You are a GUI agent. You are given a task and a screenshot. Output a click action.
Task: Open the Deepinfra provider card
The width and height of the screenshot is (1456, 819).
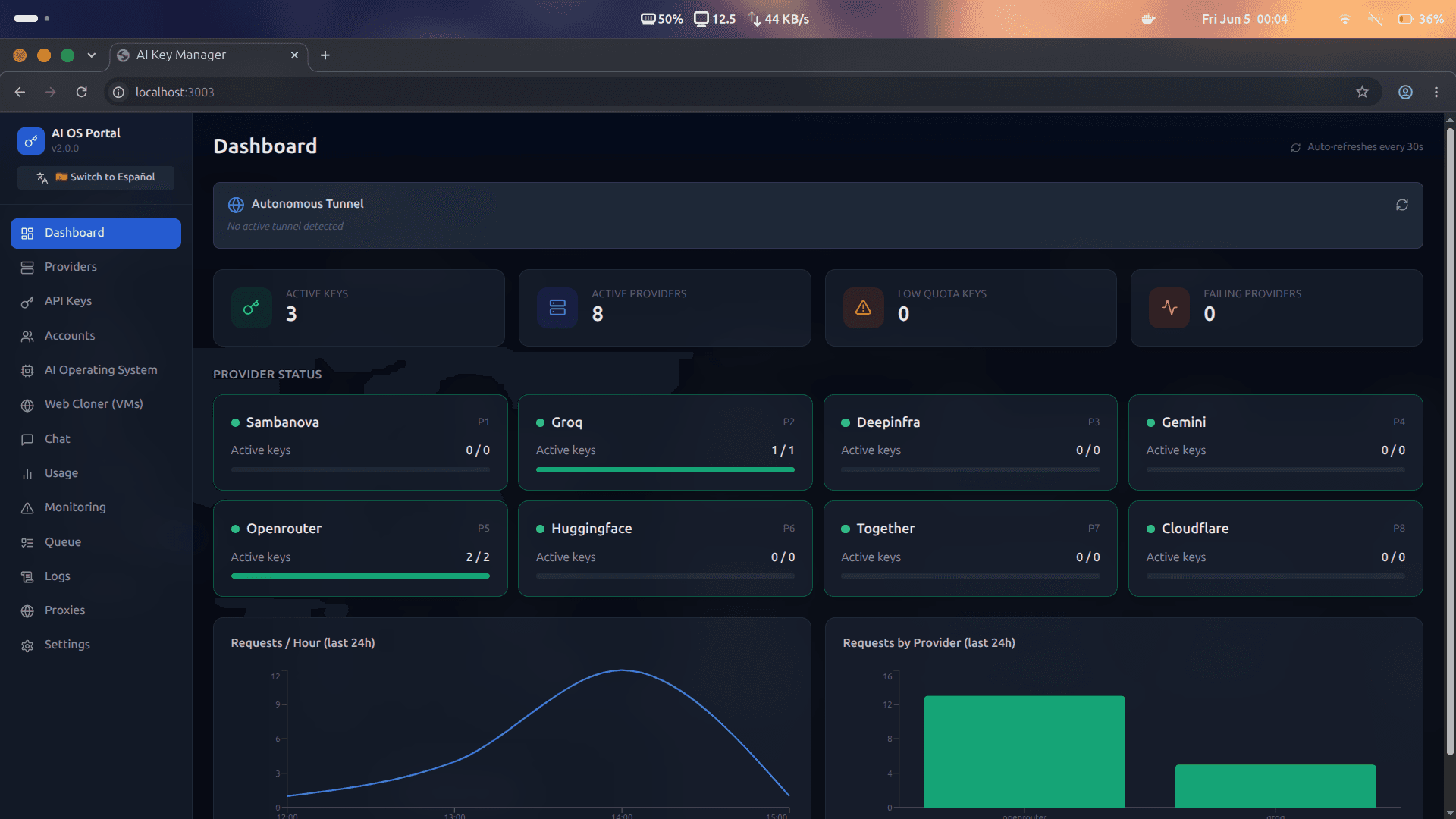971,442
